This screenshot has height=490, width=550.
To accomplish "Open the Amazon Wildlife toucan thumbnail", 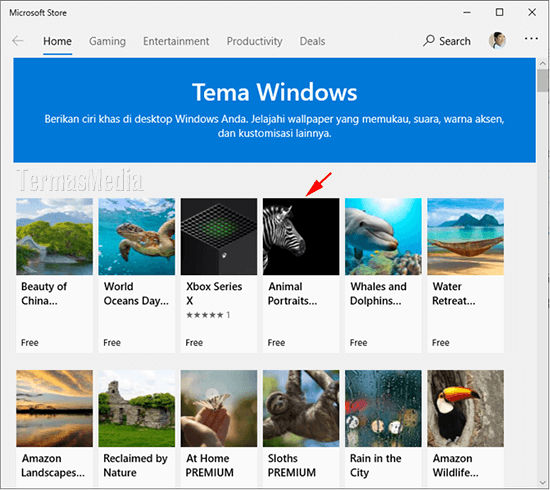I will (x=465, y=408).
